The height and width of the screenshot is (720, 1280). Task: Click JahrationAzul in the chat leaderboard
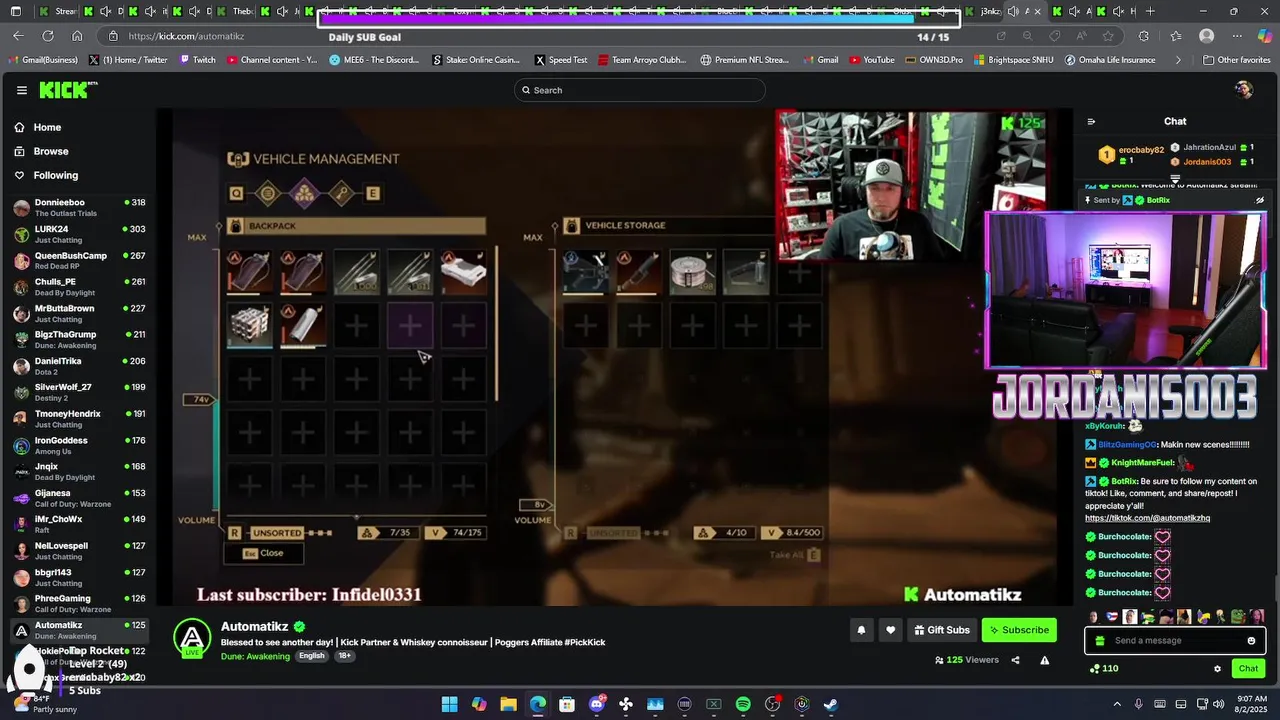pyautogui.click(x=1210, y=147)
